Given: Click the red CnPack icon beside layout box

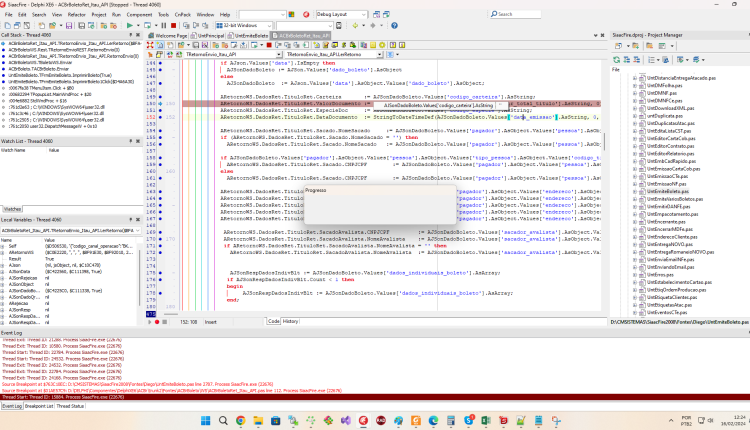Looking at the screenshot, I should point(306,14).
